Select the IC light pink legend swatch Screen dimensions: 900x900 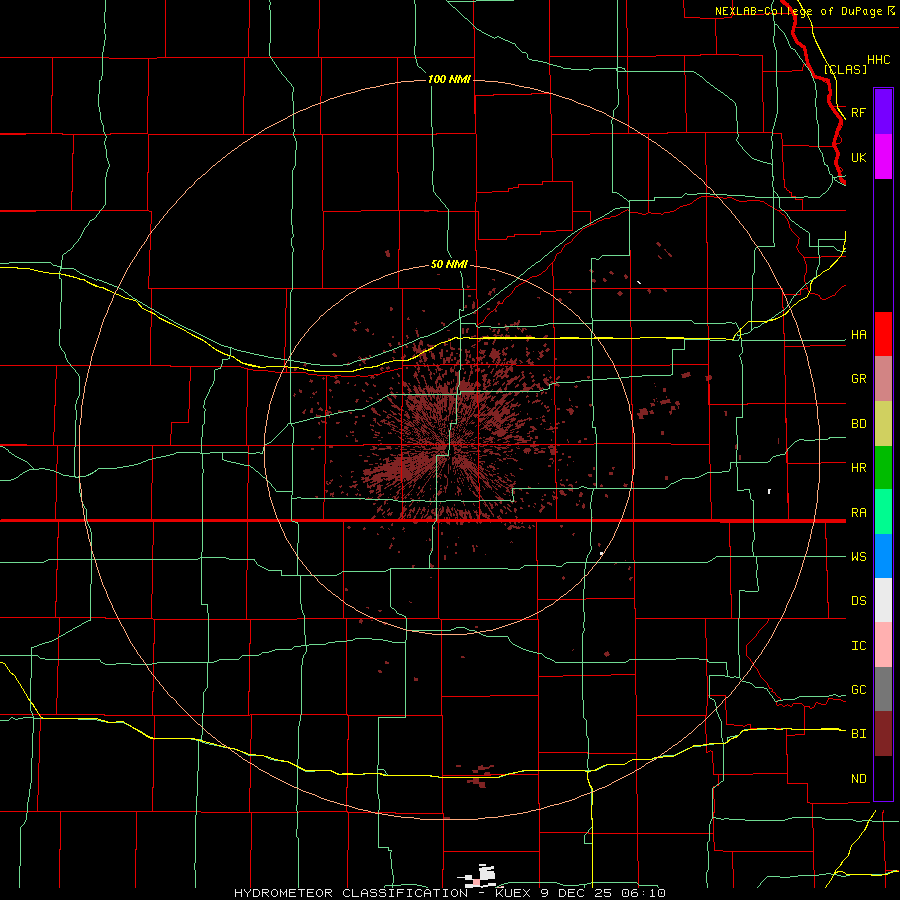883,645
